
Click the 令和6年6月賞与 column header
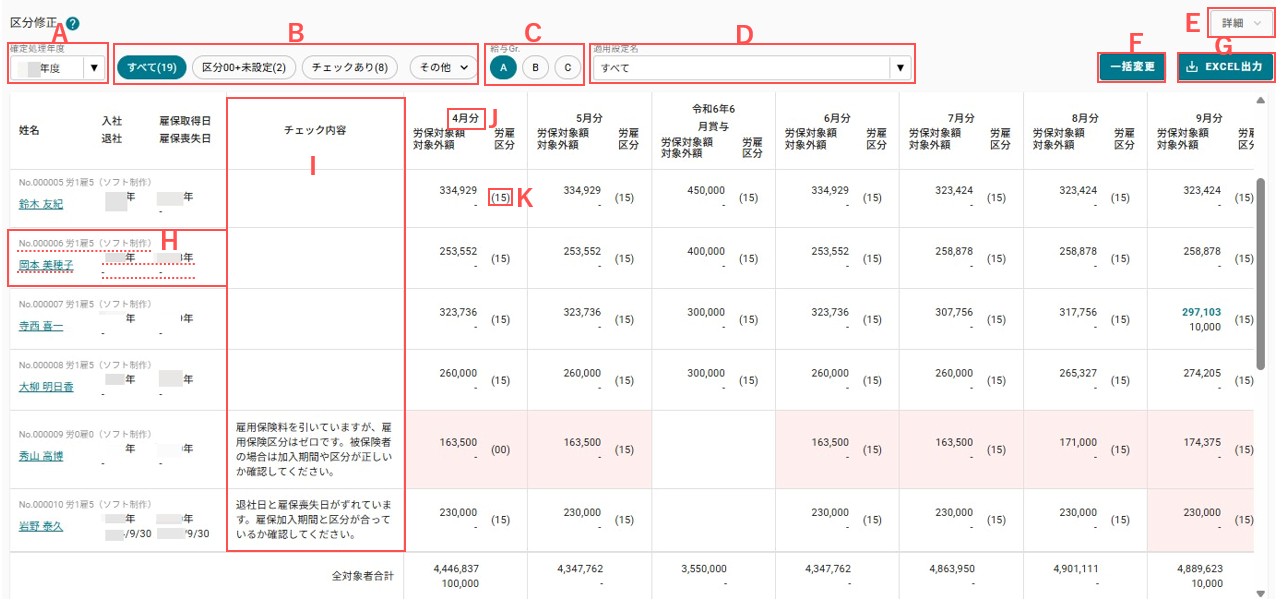(712, 116)
